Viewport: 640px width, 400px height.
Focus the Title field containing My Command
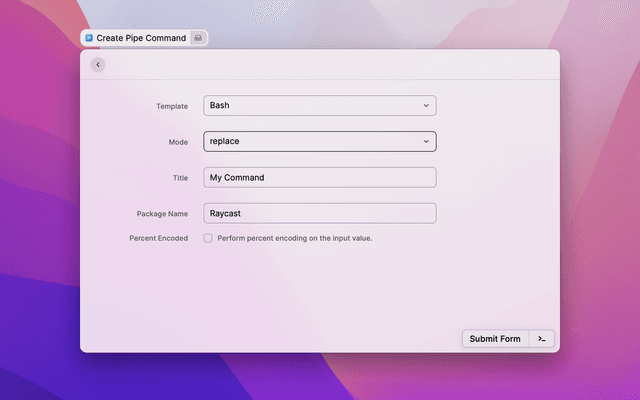(x=319, y=177)
